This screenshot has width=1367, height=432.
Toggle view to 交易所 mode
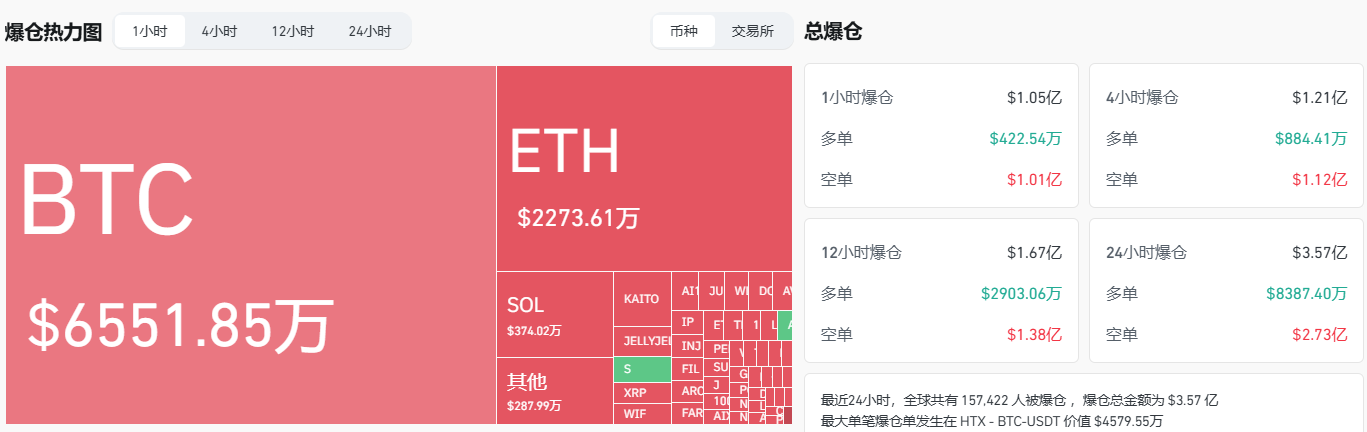[752, 31]
